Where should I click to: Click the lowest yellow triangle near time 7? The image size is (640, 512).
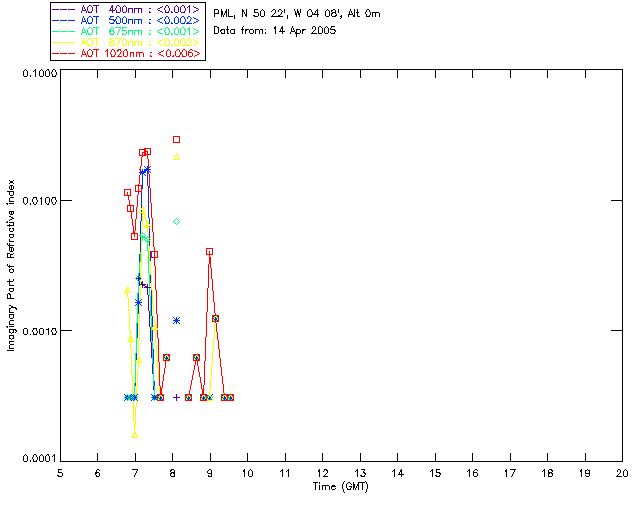(x=135, y=435)
